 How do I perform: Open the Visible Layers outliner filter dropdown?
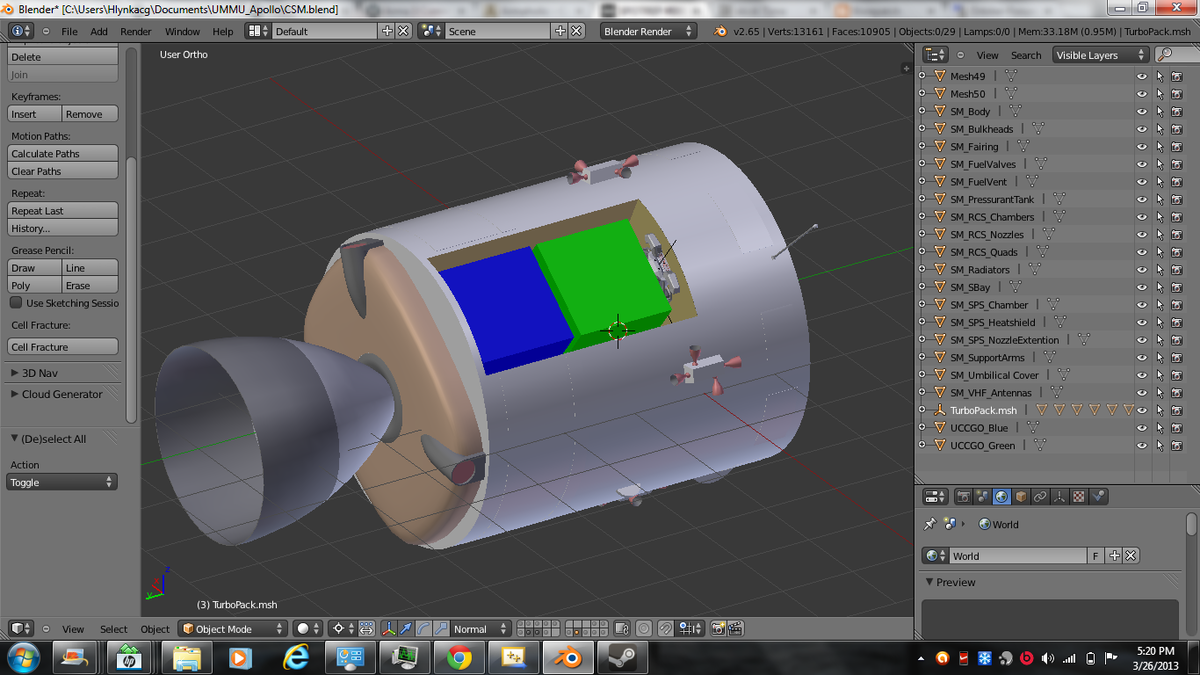point(1100,55)
